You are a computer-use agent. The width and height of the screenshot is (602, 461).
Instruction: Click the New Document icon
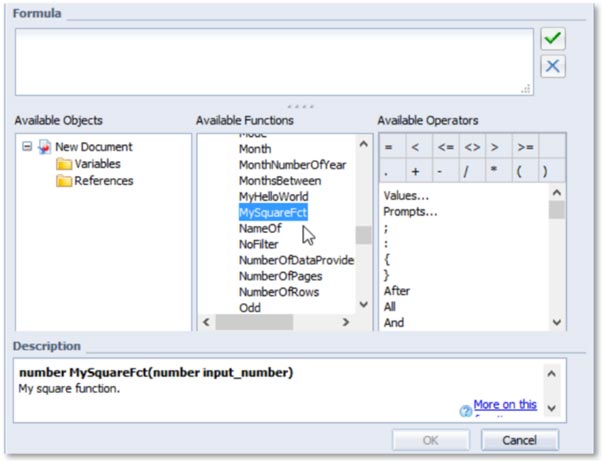(x=45, y=147)
